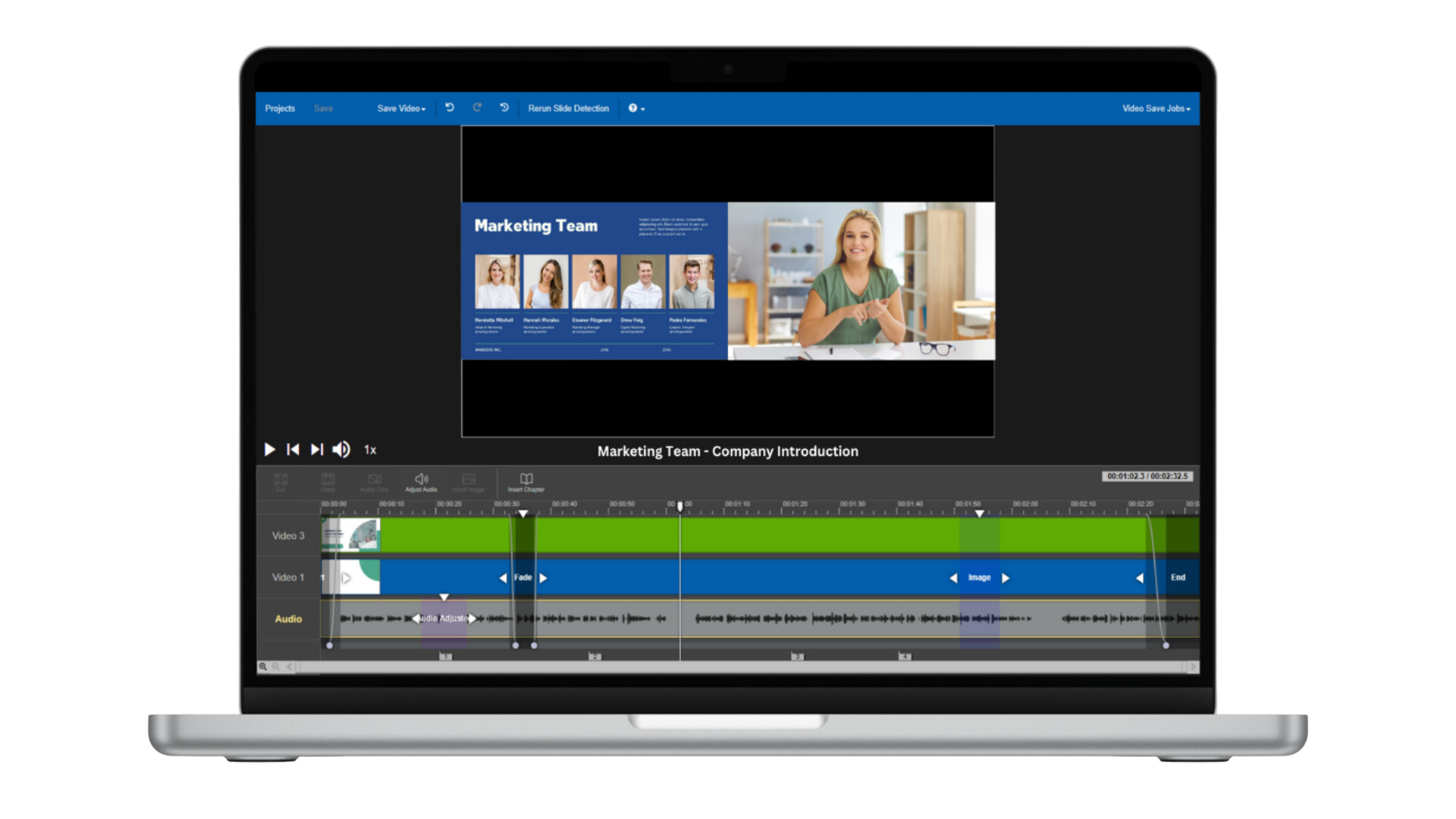Open the Video Save Jobs dropdown
This screenshot has width=1456, height=819.
coord(1156,108)
